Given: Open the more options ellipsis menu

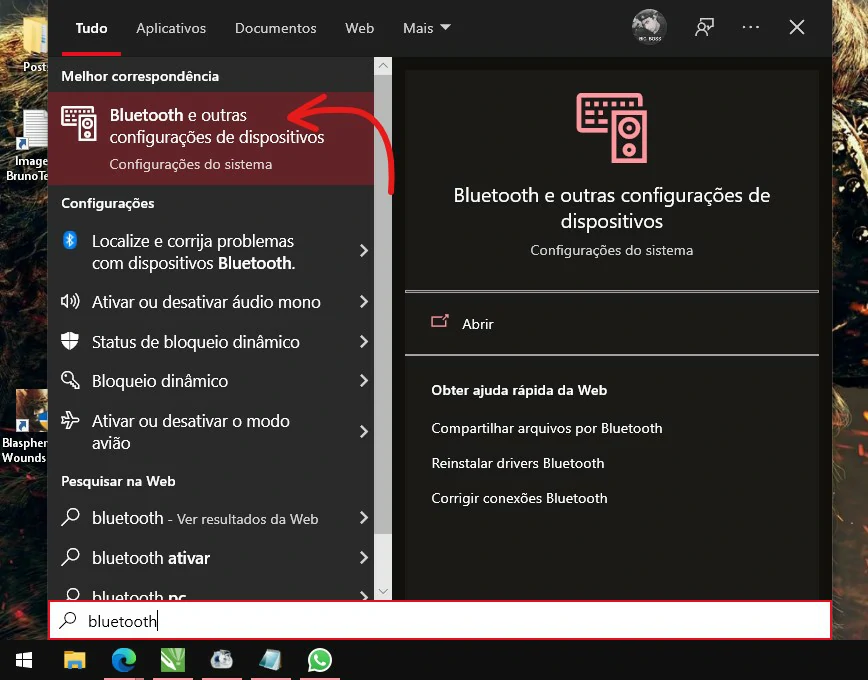Looking at the screenshot, I should pos(751,27).
